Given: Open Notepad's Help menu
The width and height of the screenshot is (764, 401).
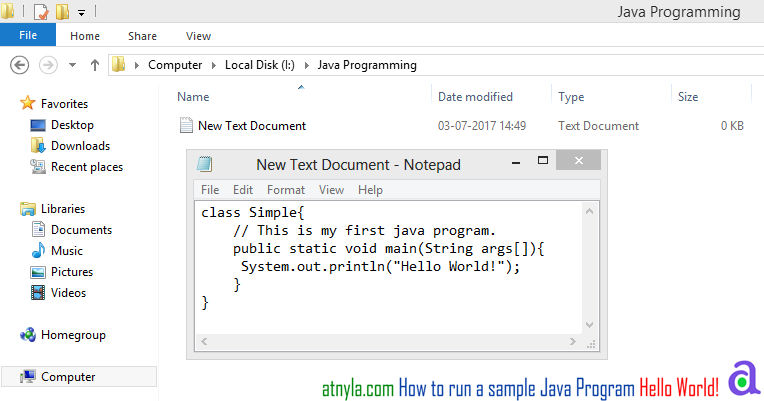Looking at the screenshot, I should point(370,190).
